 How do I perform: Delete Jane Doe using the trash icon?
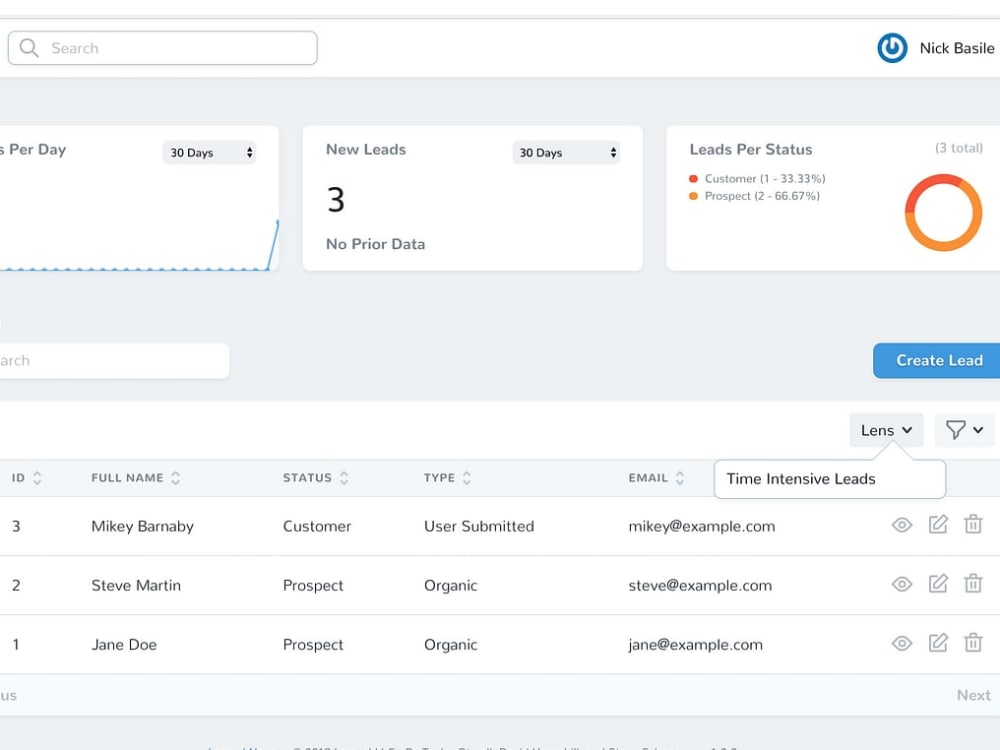pos(973,644)
